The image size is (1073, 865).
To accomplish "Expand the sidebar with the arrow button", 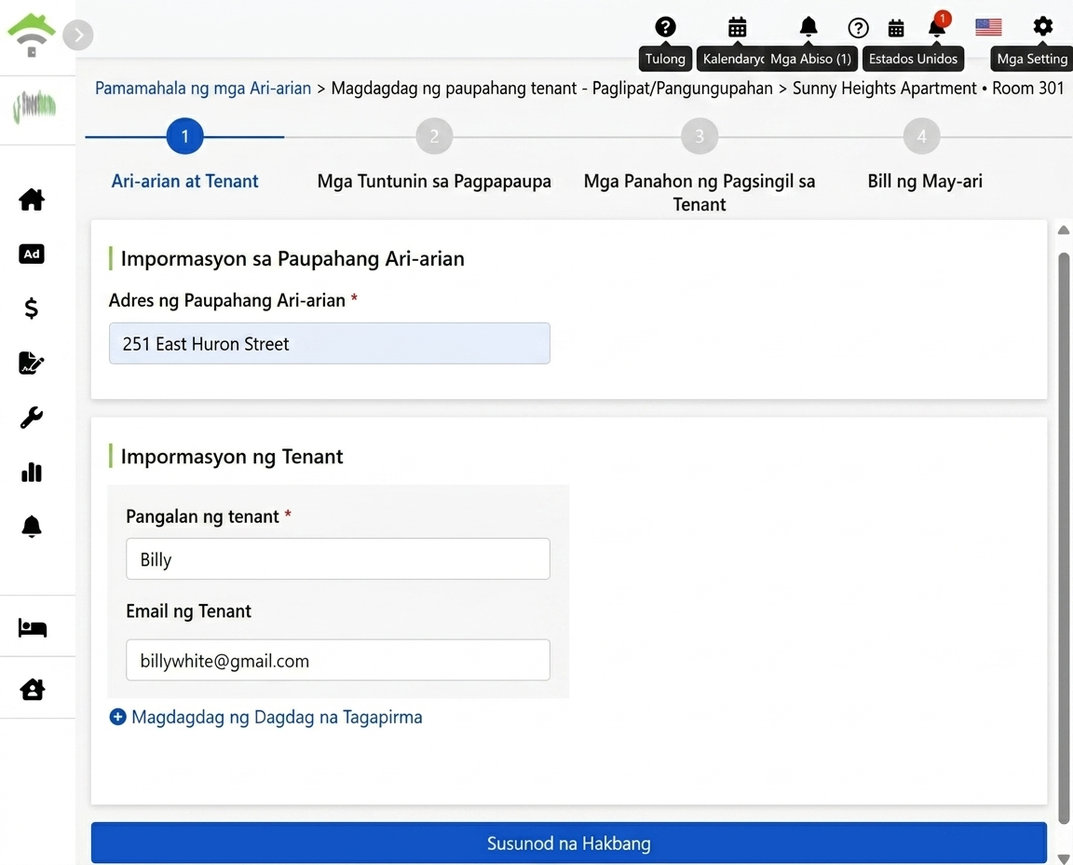I will 78,35.
